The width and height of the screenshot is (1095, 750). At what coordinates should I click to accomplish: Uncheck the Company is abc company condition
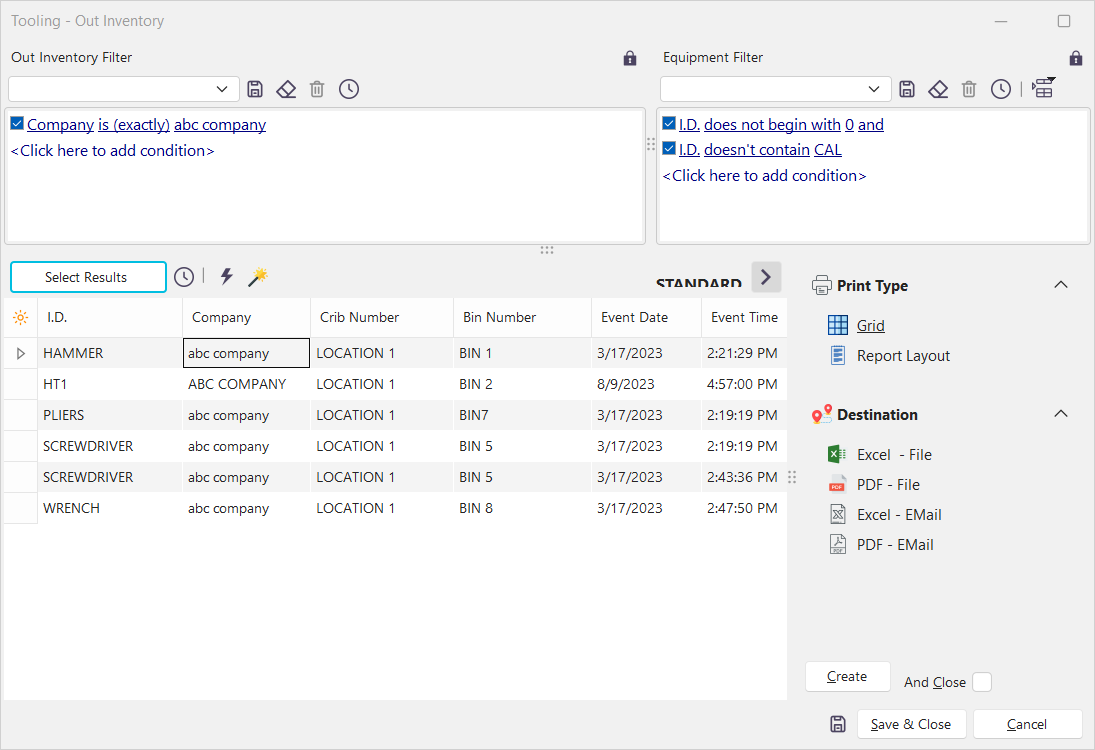(x=17, y=124)
